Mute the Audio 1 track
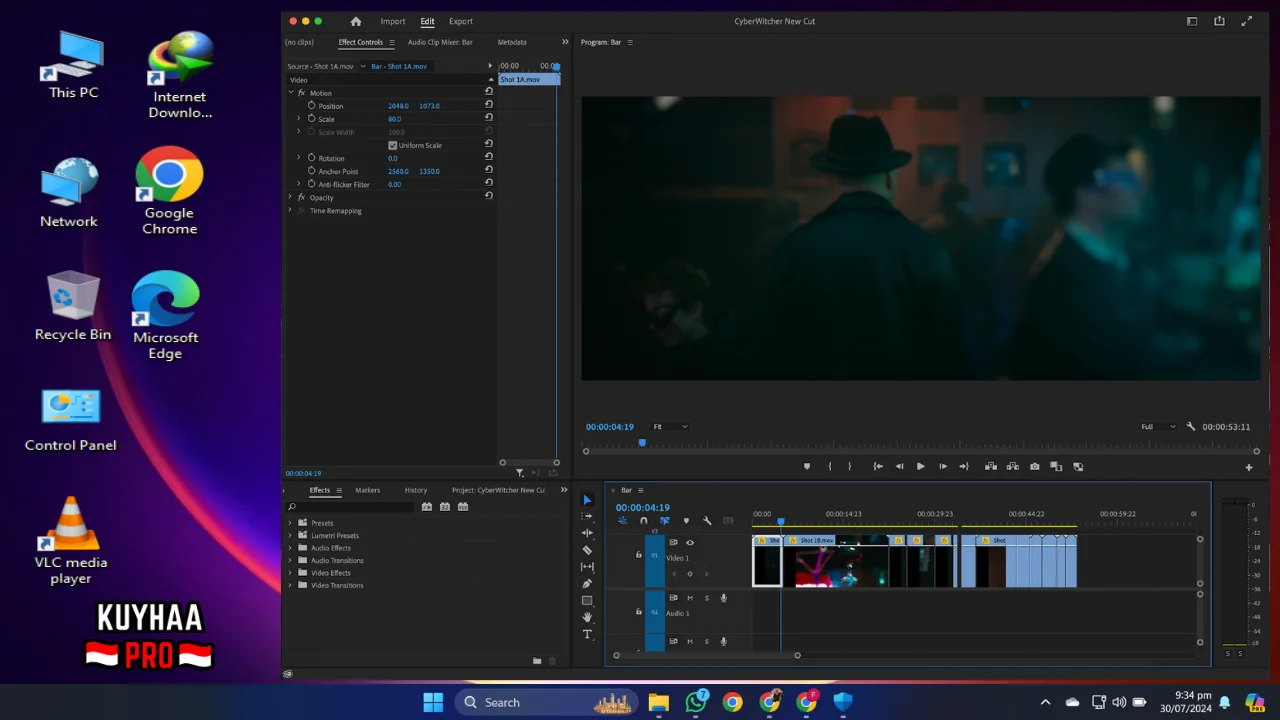 tap(689, 598)
